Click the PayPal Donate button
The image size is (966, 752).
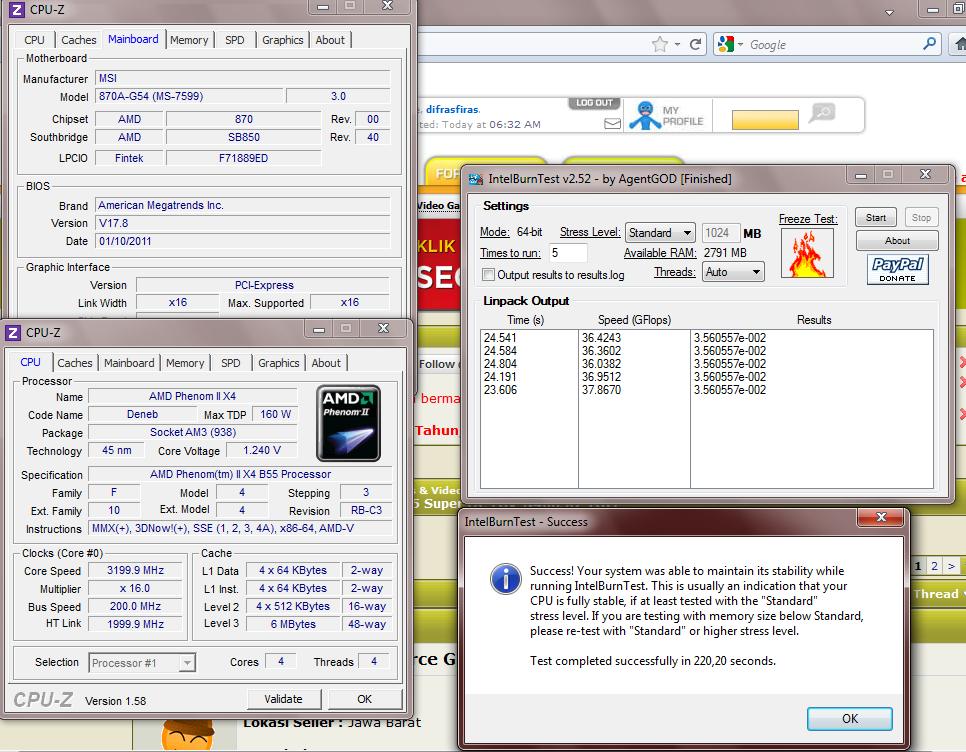click(897, 269)
